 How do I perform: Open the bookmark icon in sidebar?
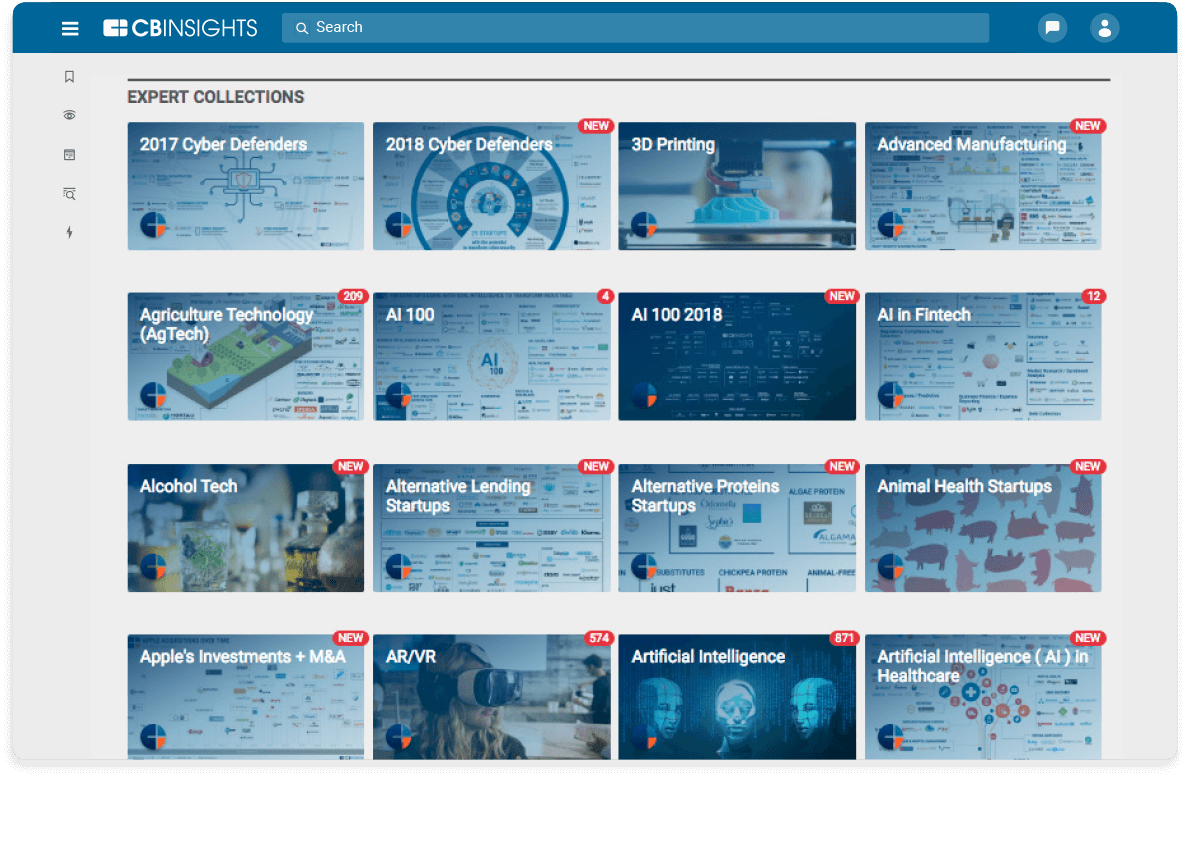pyautogui.click(x=69, y=77)
